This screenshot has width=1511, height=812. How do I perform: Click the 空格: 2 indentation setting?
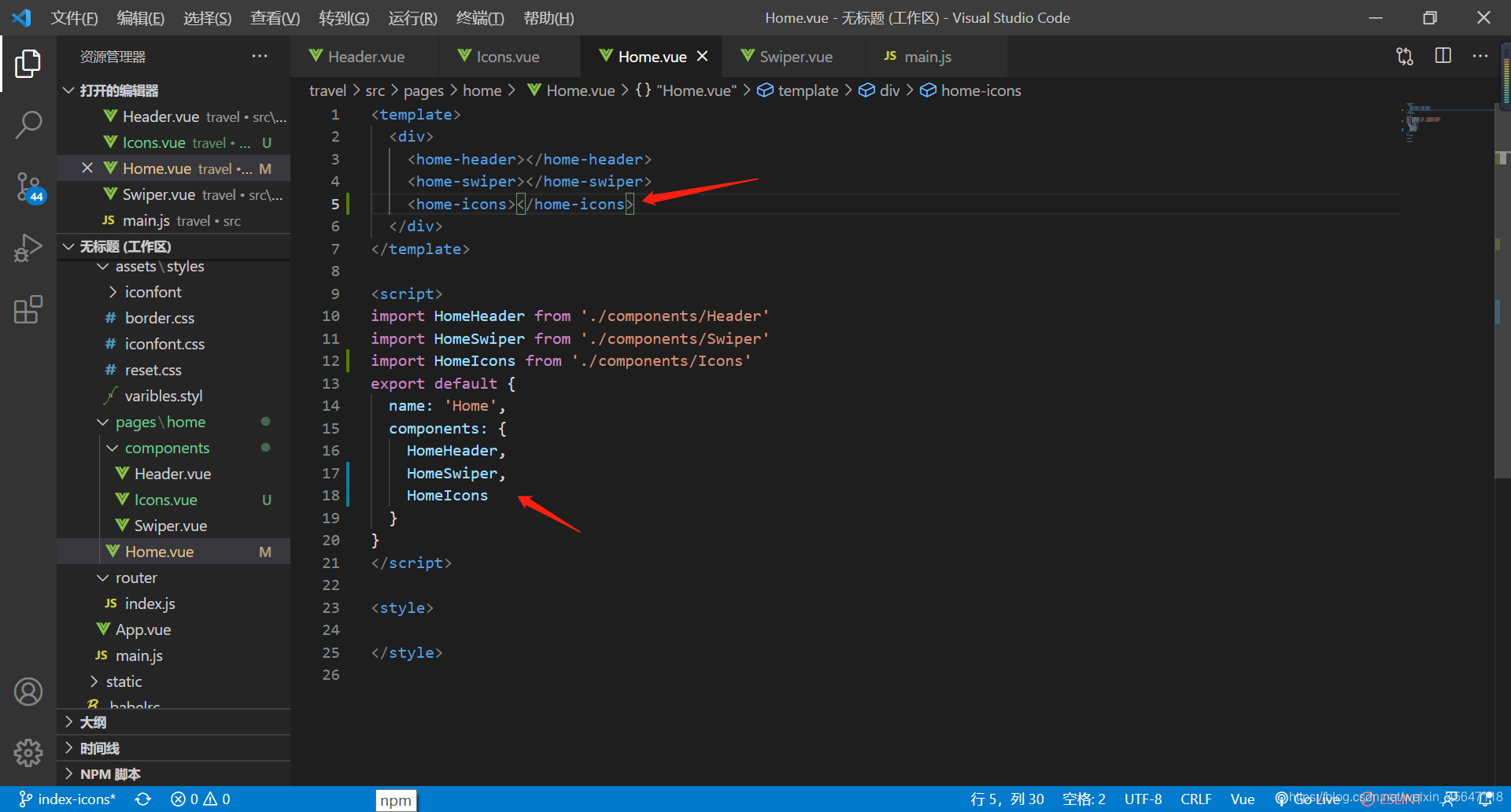[x=1084, y=799]
